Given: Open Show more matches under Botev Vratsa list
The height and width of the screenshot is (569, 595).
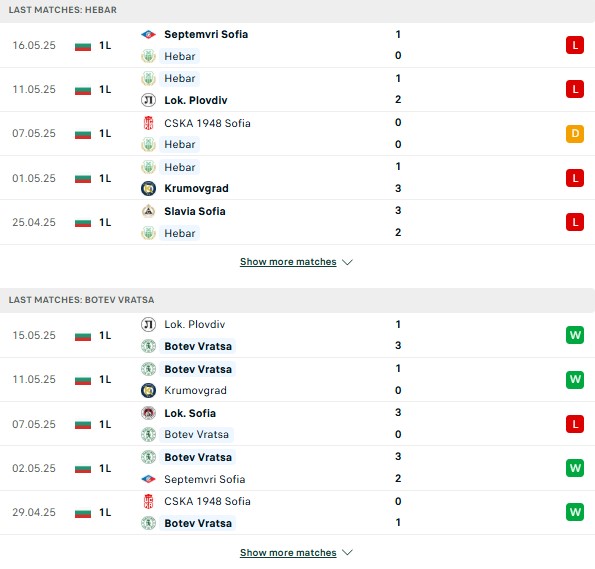Looking at the screenshot, I should tap(288, 553).
